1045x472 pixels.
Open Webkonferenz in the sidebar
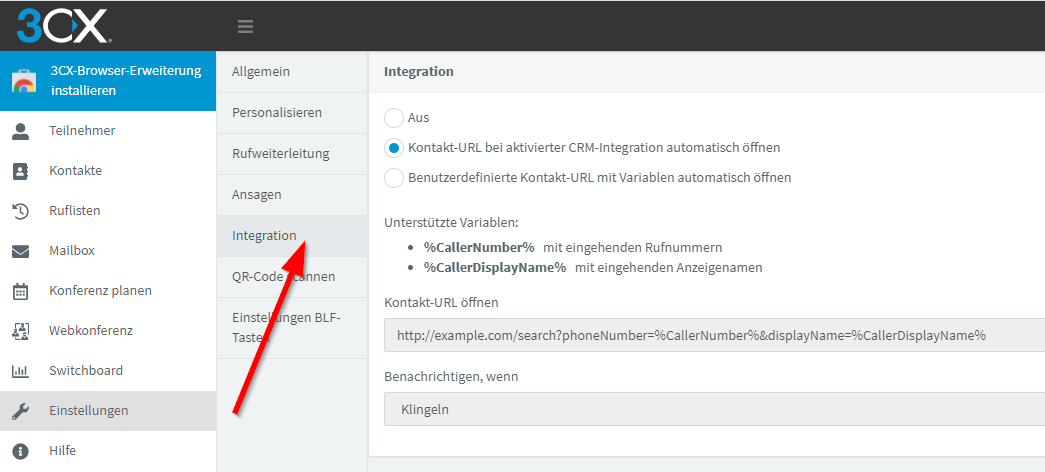pyautogui.click(x=108, y=331)
